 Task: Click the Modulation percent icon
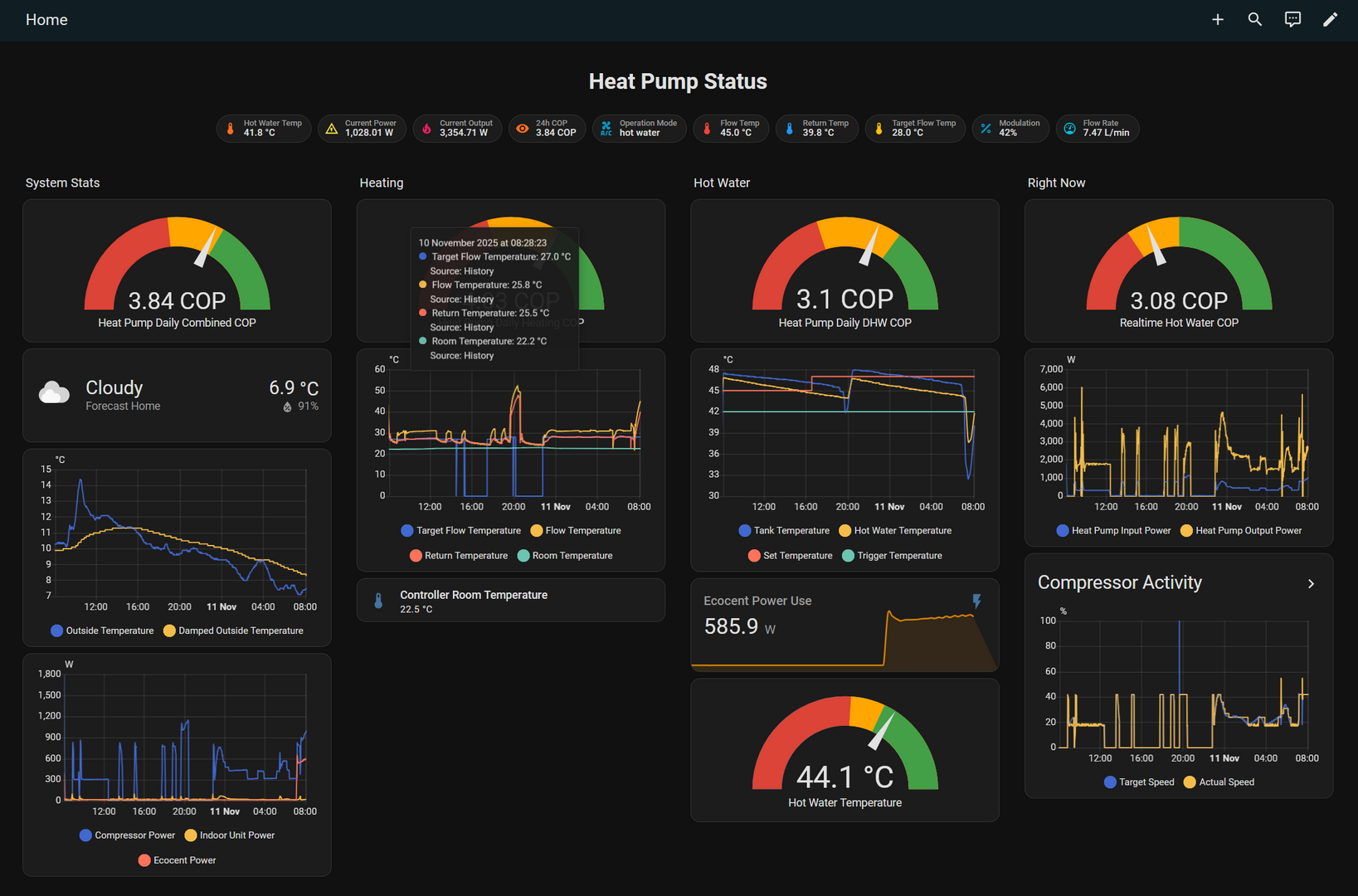986,129
